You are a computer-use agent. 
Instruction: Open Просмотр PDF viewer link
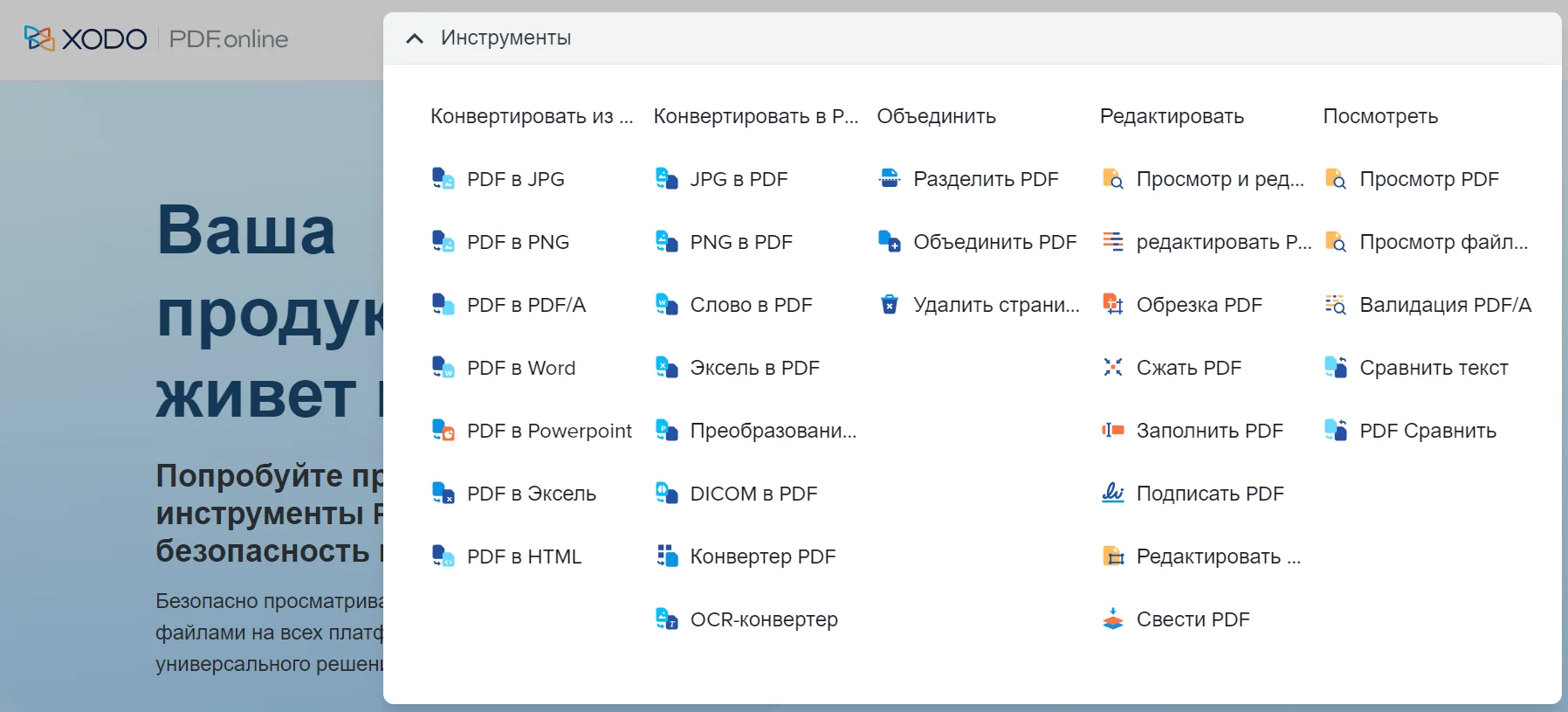pyautogui.click(x=1428, y=179)
